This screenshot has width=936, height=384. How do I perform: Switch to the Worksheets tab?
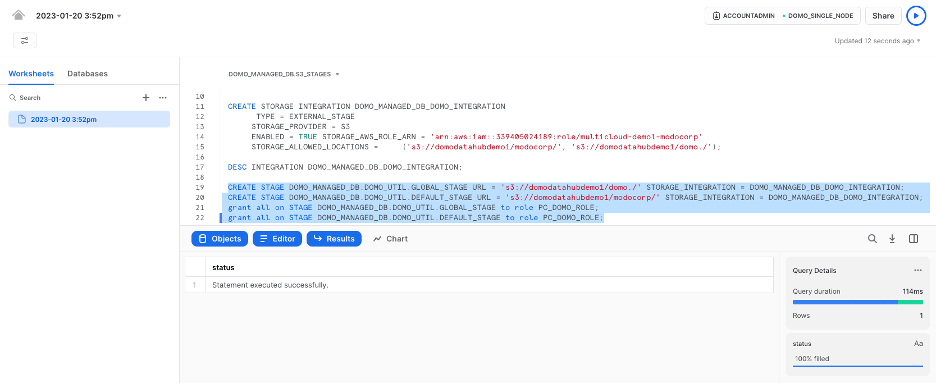[x=31, y=73]
